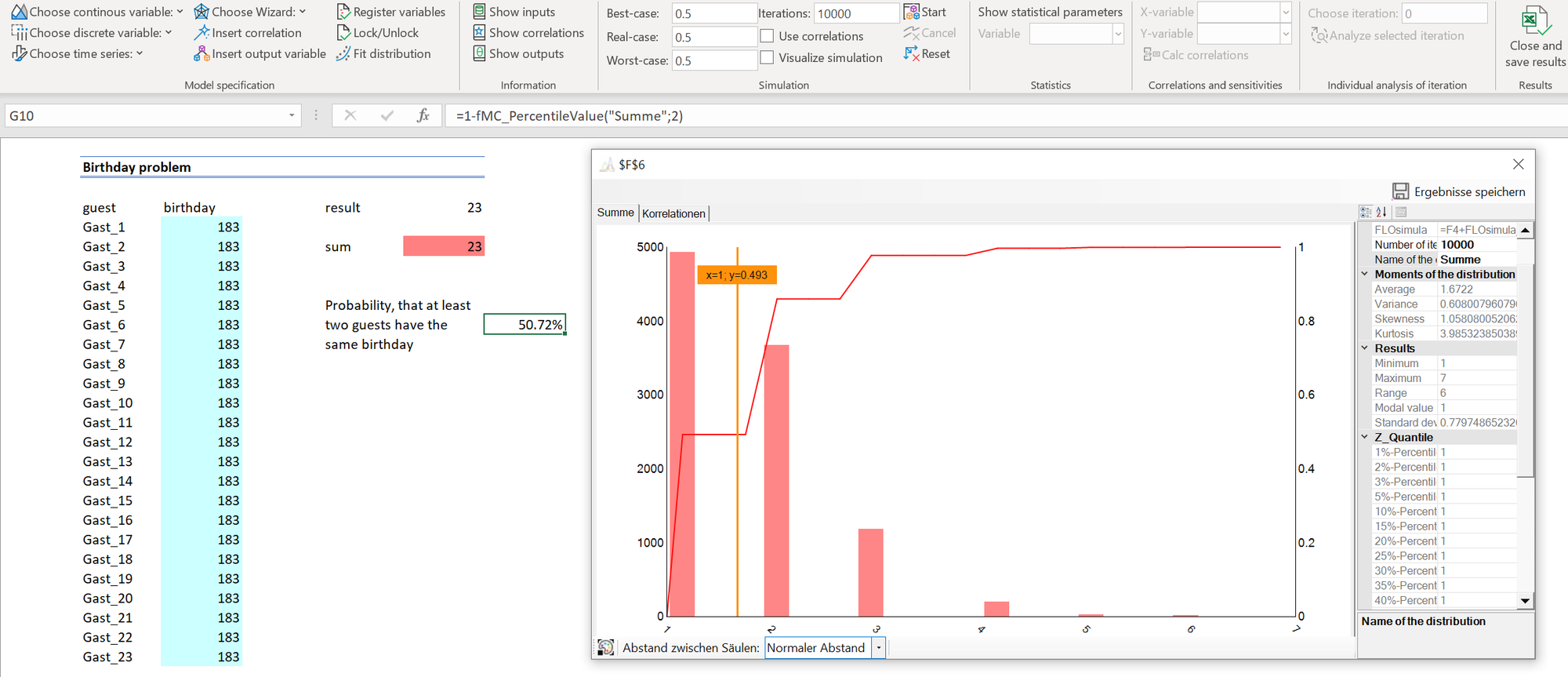Enable the Visualize simulation checkbox

click(x=767, y=57)
